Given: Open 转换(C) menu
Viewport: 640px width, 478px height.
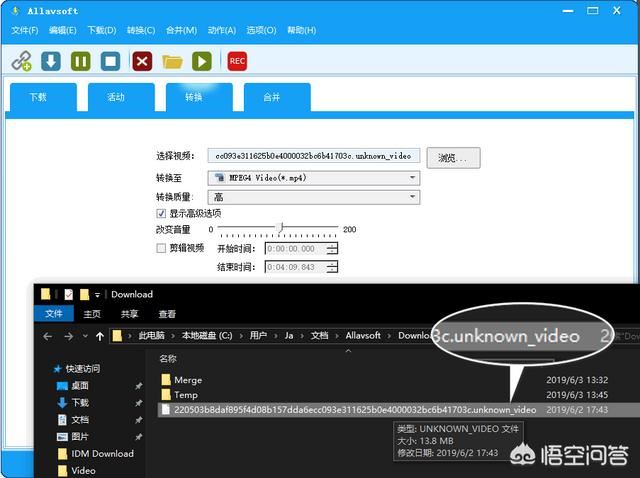Looking at the screenshot, I should click(x=141, y=30).
